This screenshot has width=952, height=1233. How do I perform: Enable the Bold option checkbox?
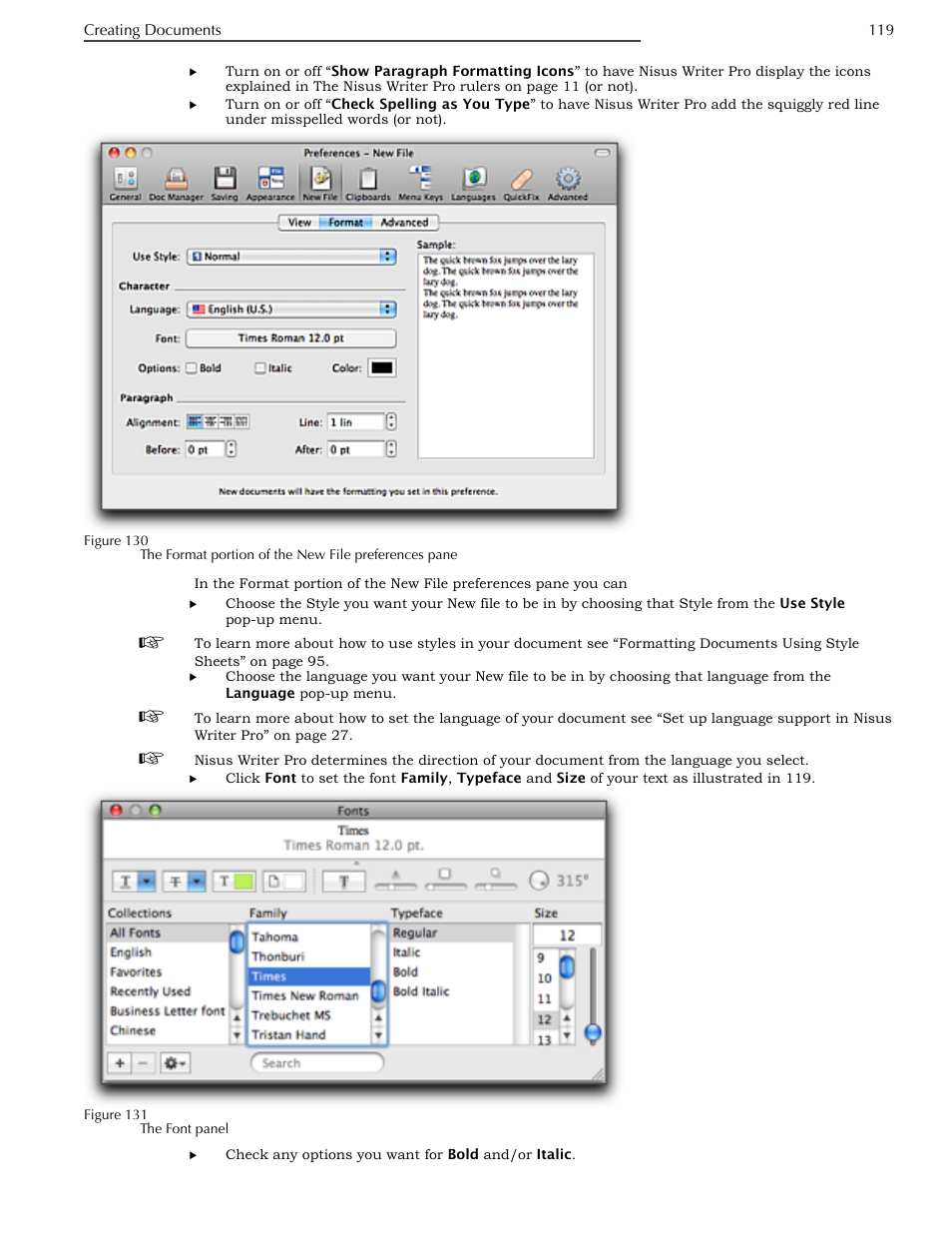pos(192,368)
